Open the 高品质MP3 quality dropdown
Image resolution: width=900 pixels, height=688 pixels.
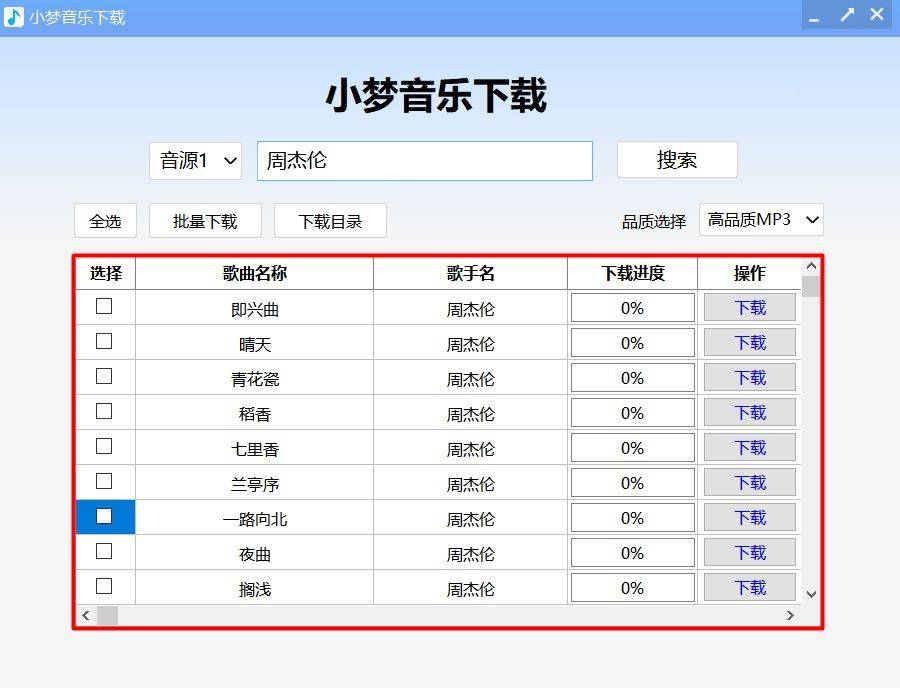click(x=762, y=219)
